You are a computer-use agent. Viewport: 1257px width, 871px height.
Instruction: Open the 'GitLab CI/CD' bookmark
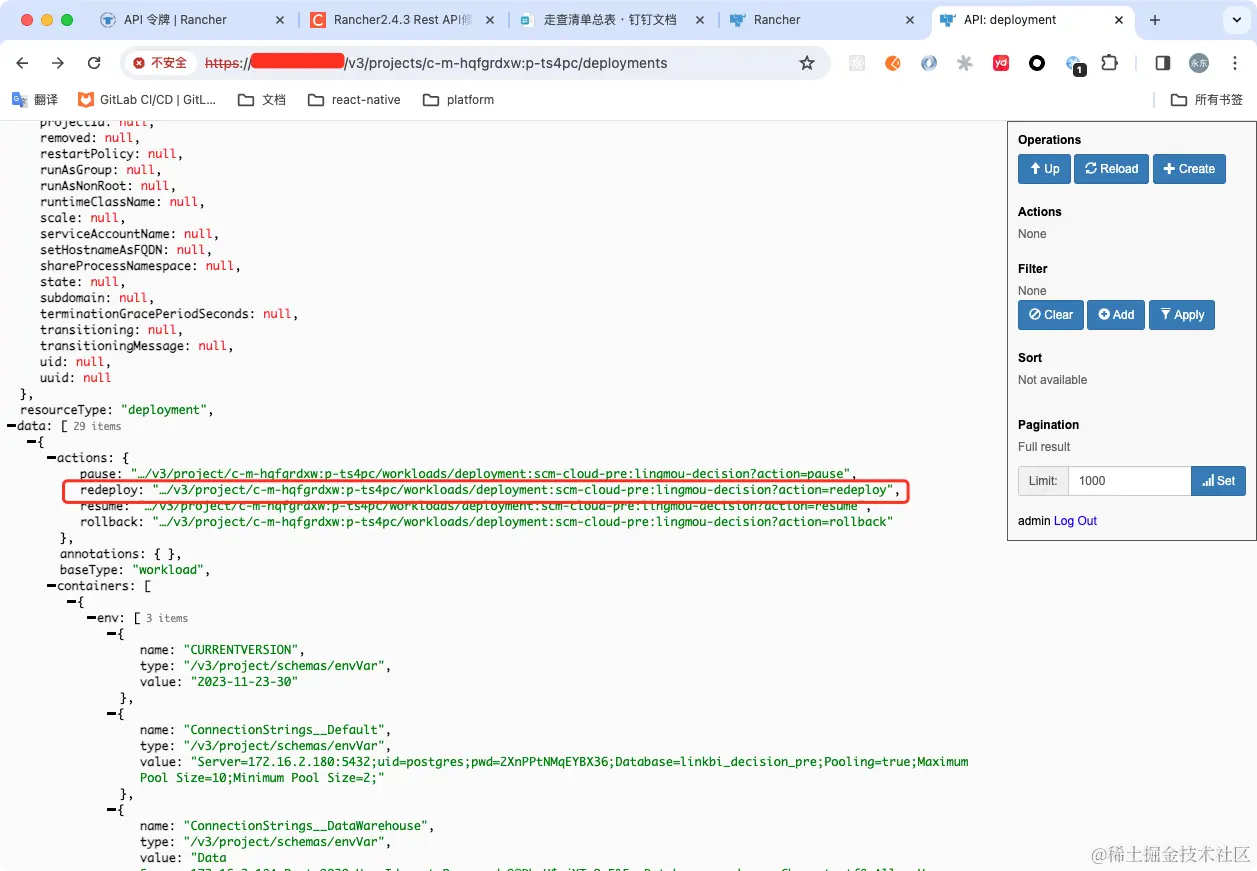[147, 100]
